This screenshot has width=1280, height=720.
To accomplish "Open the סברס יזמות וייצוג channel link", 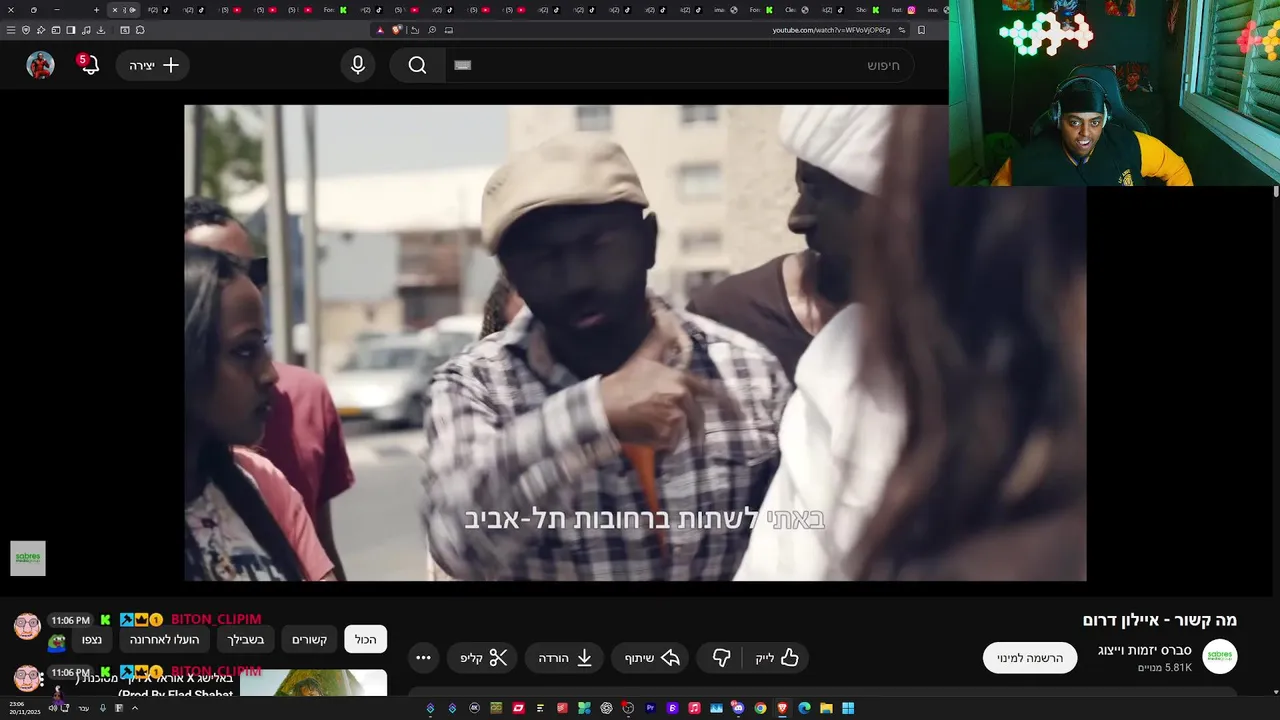I will [1144, 650].
